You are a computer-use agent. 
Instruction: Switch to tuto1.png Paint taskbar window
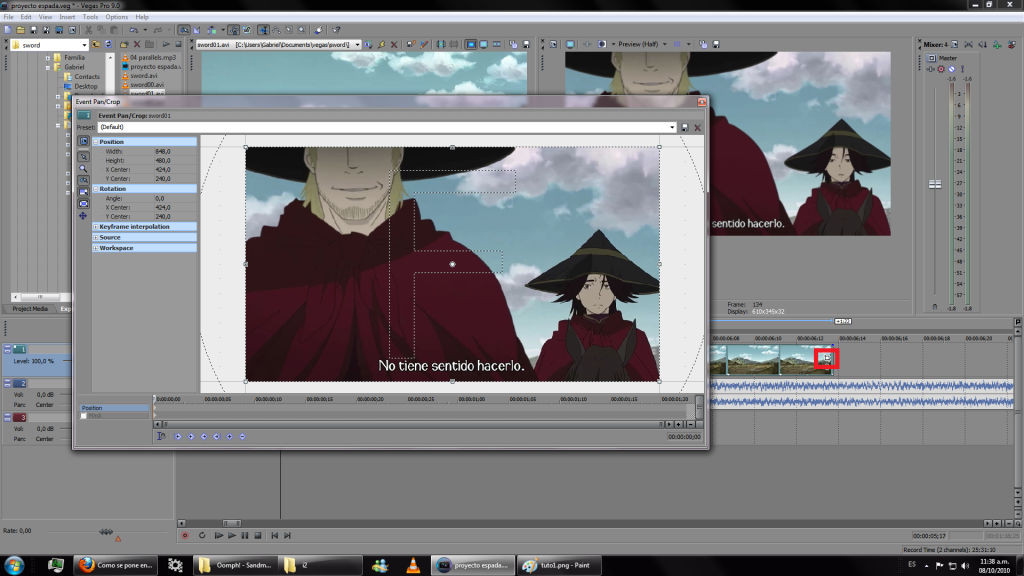coord(558,565)
